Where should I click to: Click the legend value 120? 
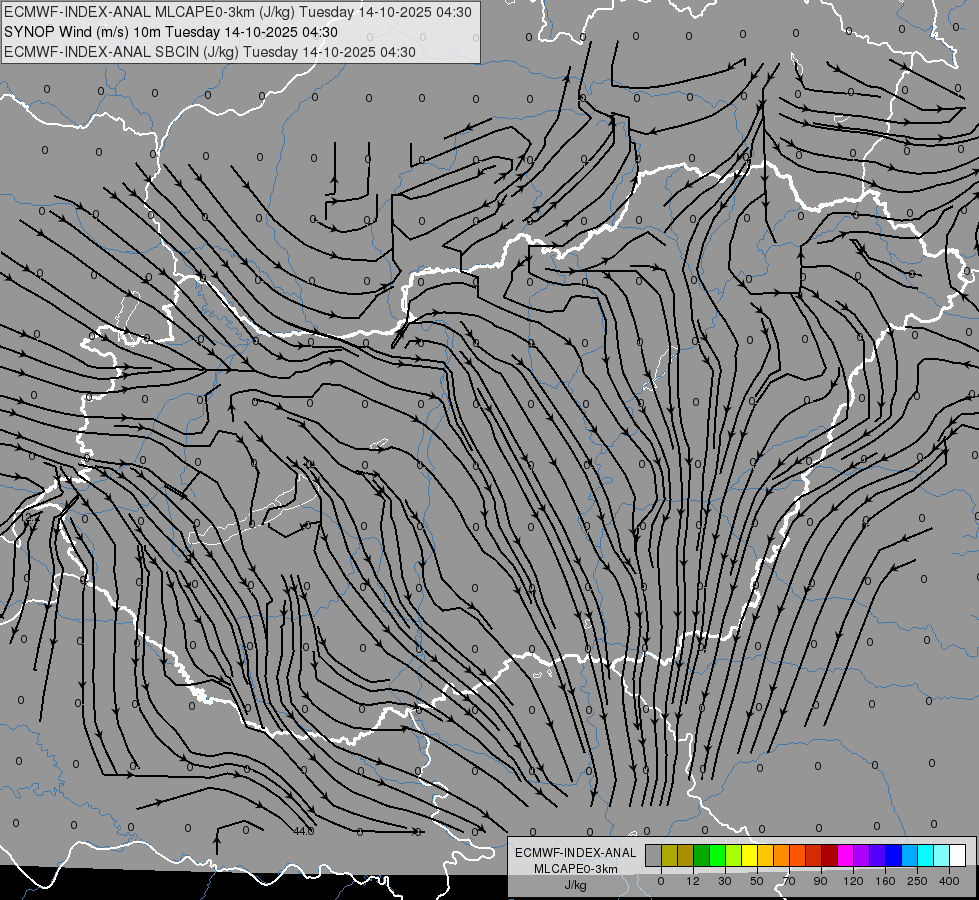click(853, 881)
